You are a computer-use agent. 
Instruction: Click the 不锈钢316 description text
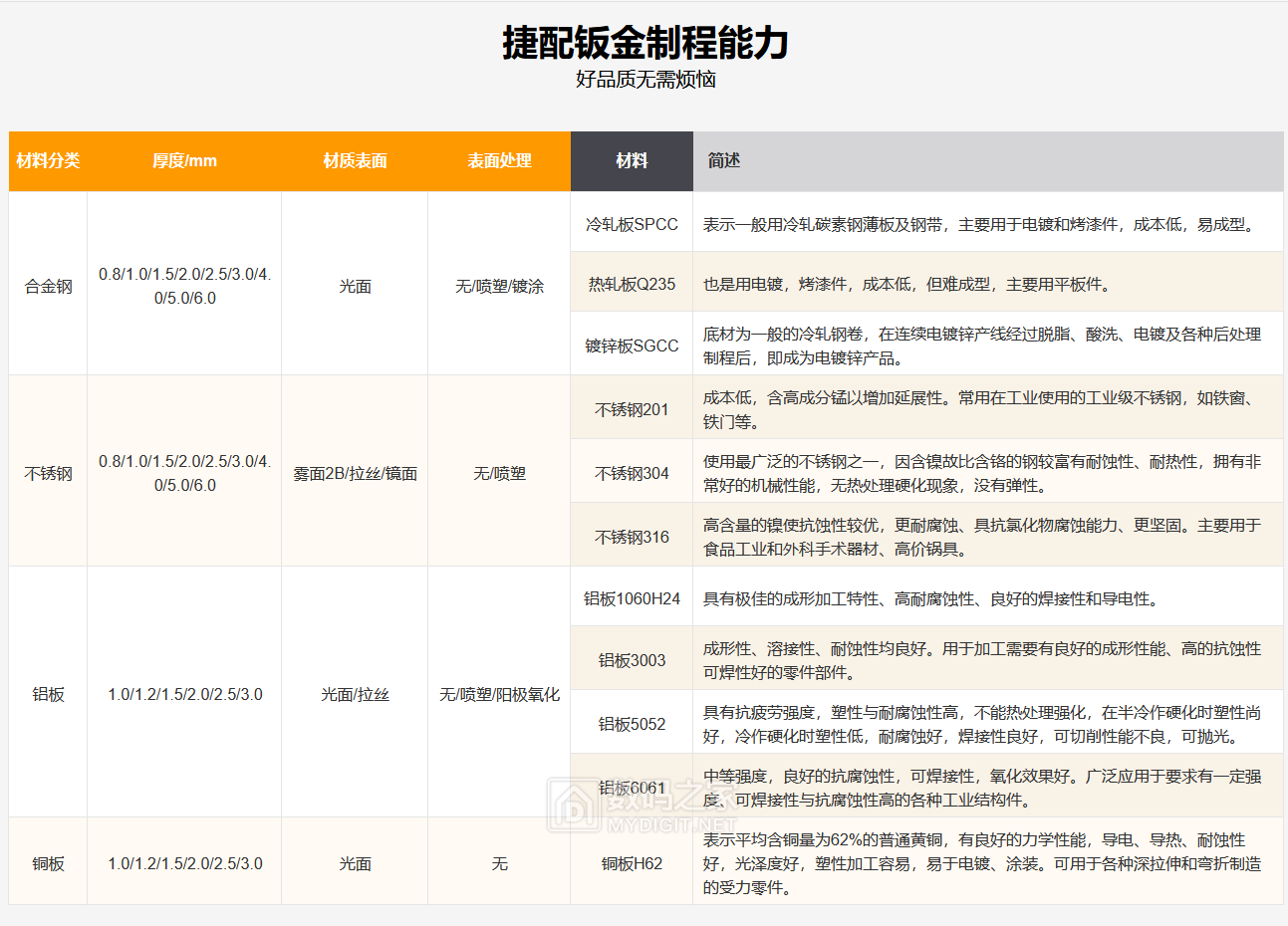click(982, 537)
